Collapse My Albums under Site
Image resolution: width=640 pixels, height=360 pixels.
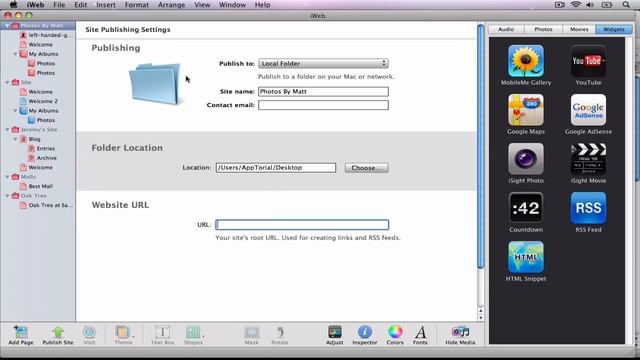(x=15, y=111)
